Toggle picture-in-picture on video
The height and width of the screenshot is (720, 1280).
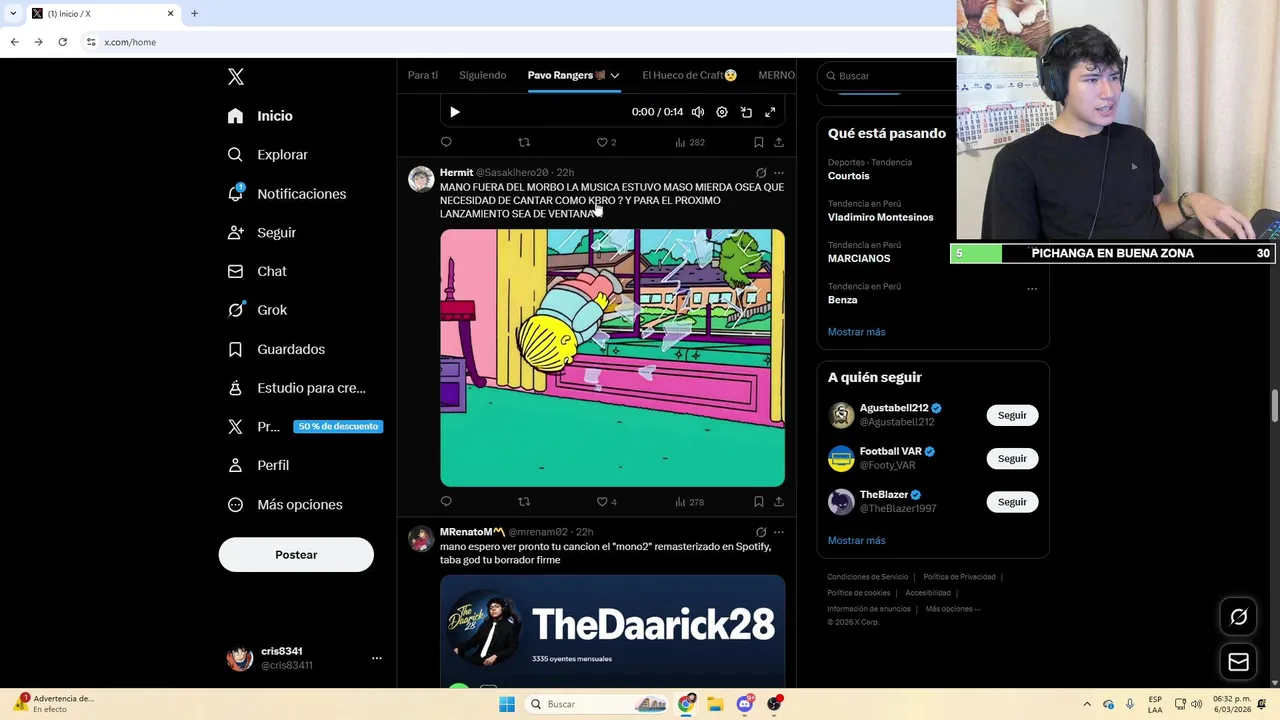tap(746, 112)
